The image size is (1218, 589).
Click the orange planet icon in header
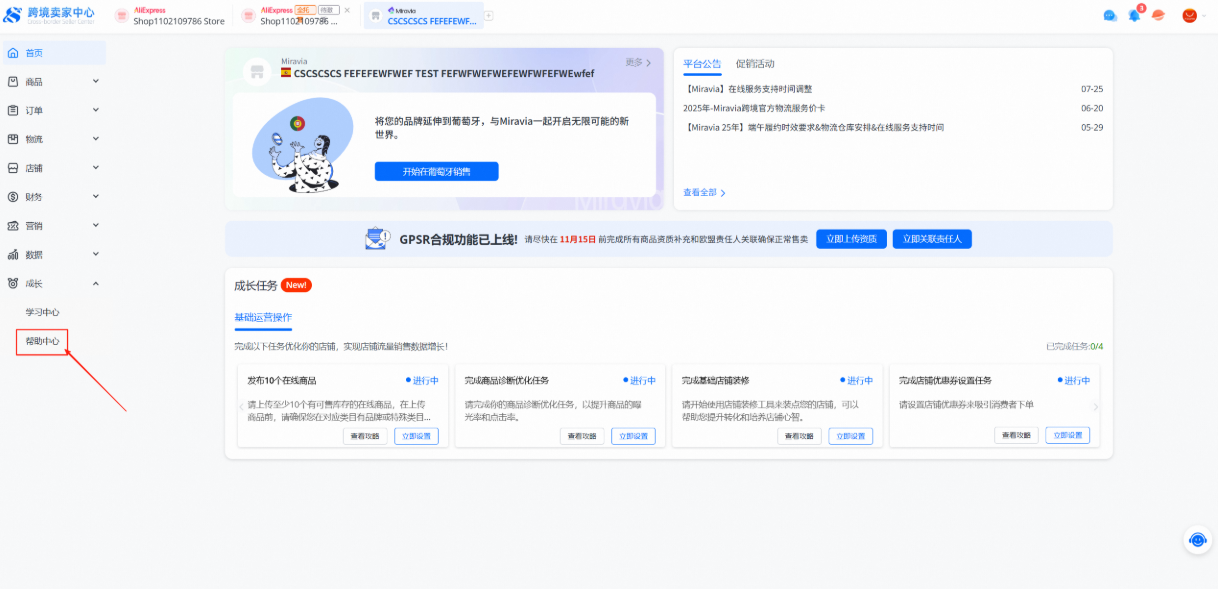click(1158, 15)
